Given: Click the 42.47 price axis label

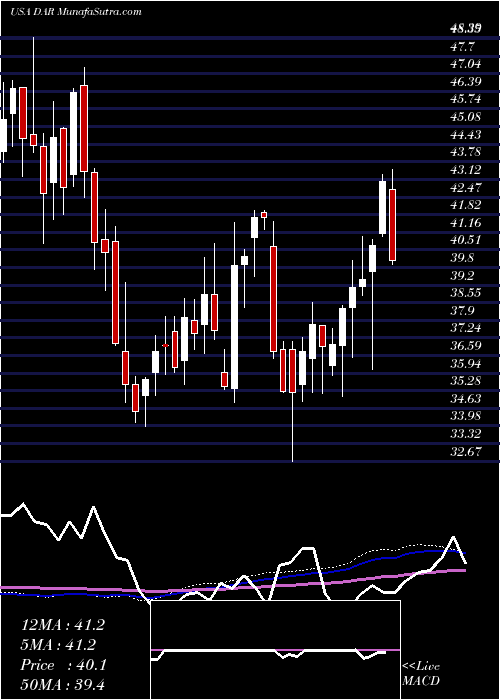Looking at the screenshot, I should point(466,188).
